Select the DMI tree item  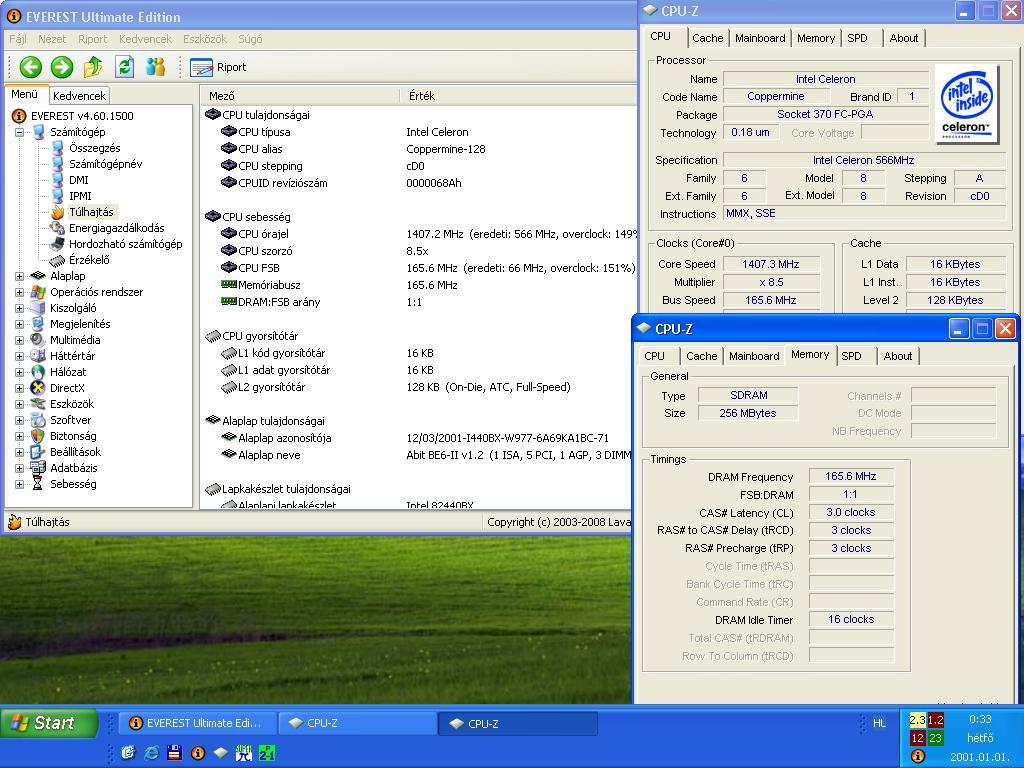click(78, 180)
